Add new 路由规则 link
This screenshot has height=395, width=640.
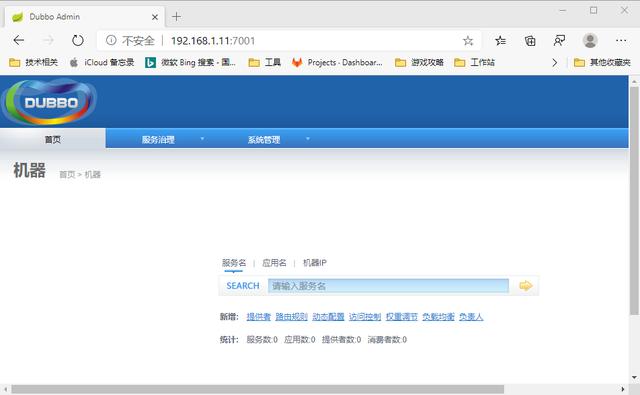pyautogui.click(x=291, y=317)
